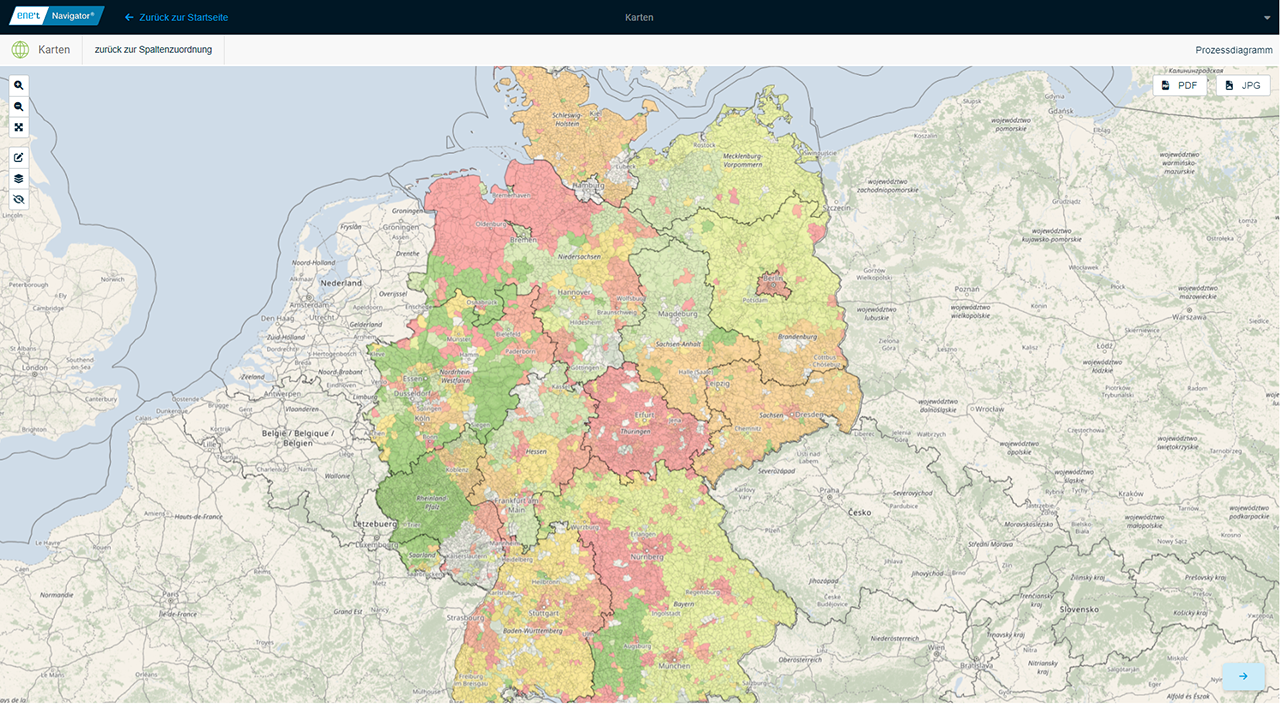
Task: Expand the top-right user dropdown arrow
Action: coord(1267,18)
